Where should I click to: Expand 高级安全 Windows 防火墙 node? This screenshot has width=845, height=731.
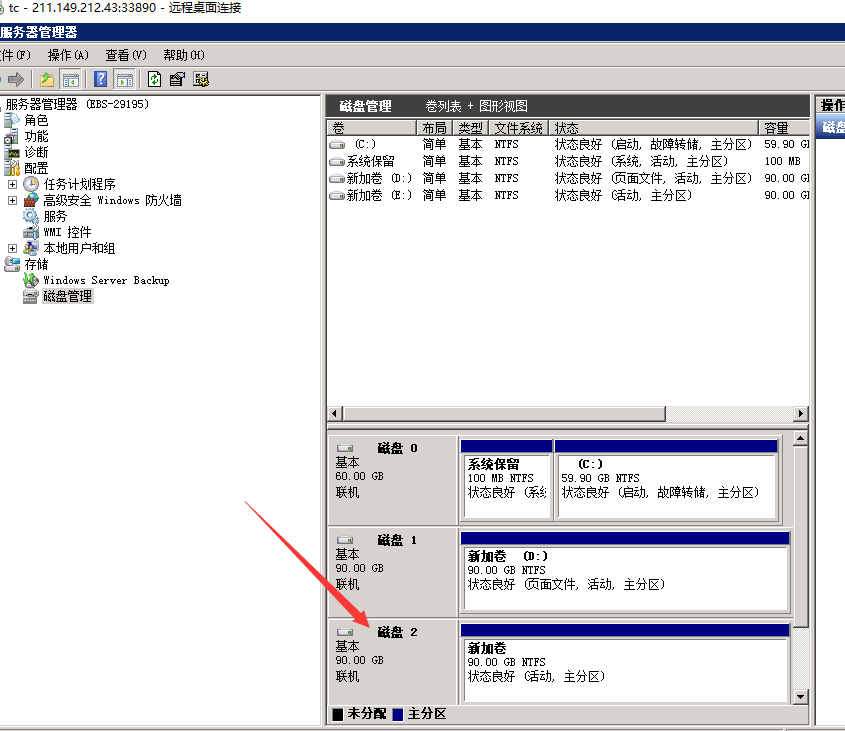click(x=12, y=200)
